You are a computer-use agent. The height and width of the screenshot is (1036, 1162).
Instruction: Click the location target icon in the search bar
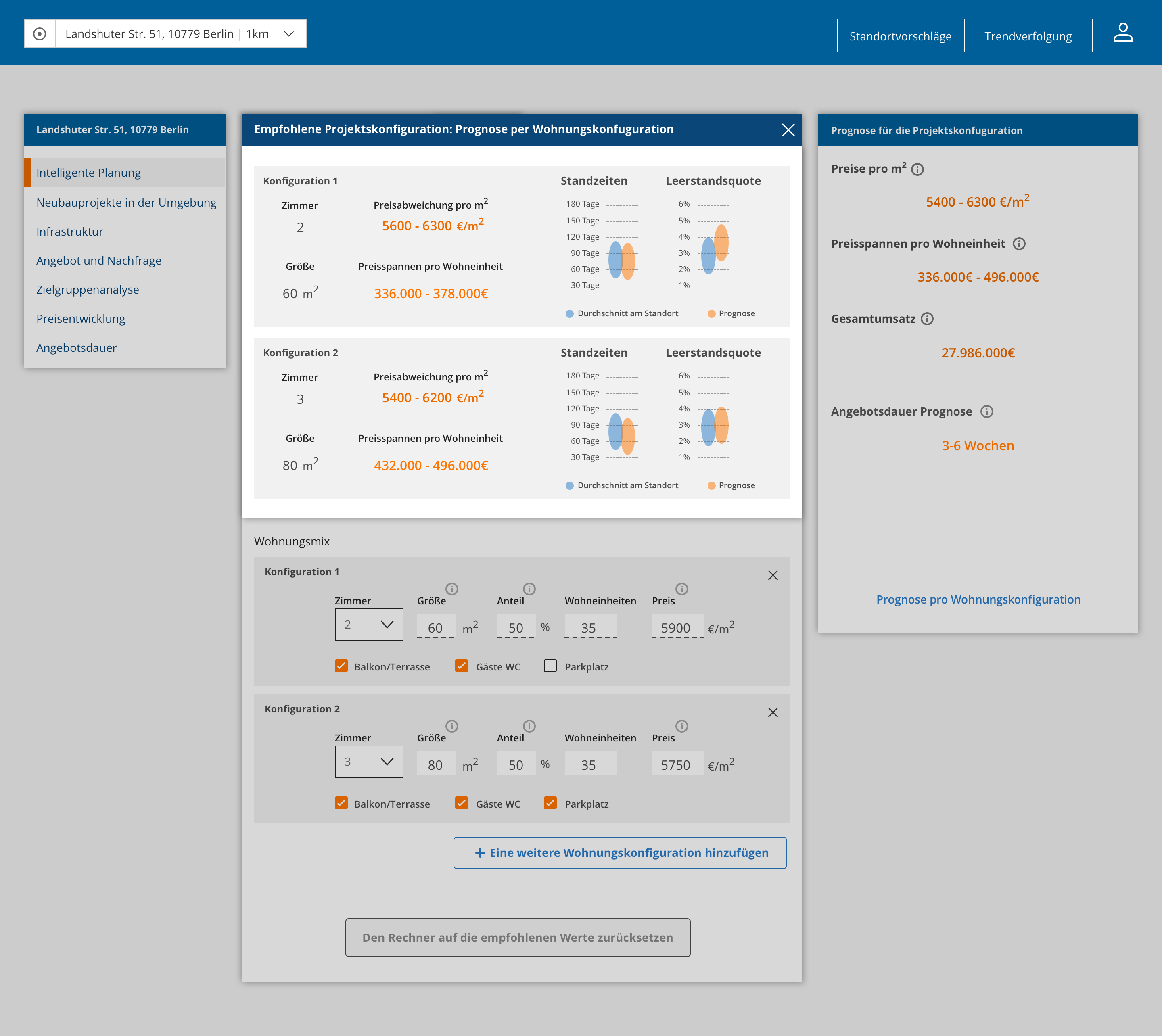(x=40, y=33)
